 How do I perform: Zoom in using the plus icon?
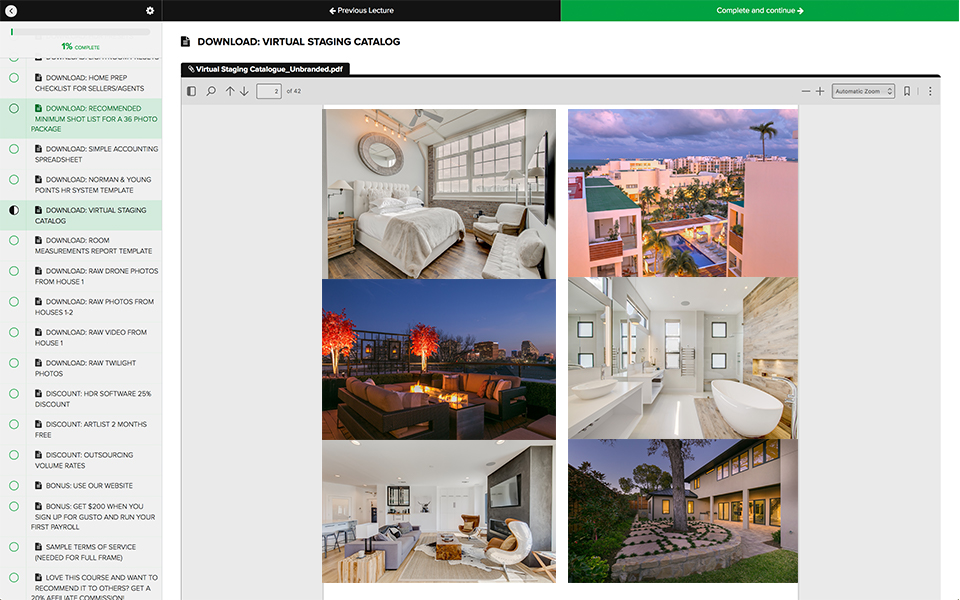(820, 91)
